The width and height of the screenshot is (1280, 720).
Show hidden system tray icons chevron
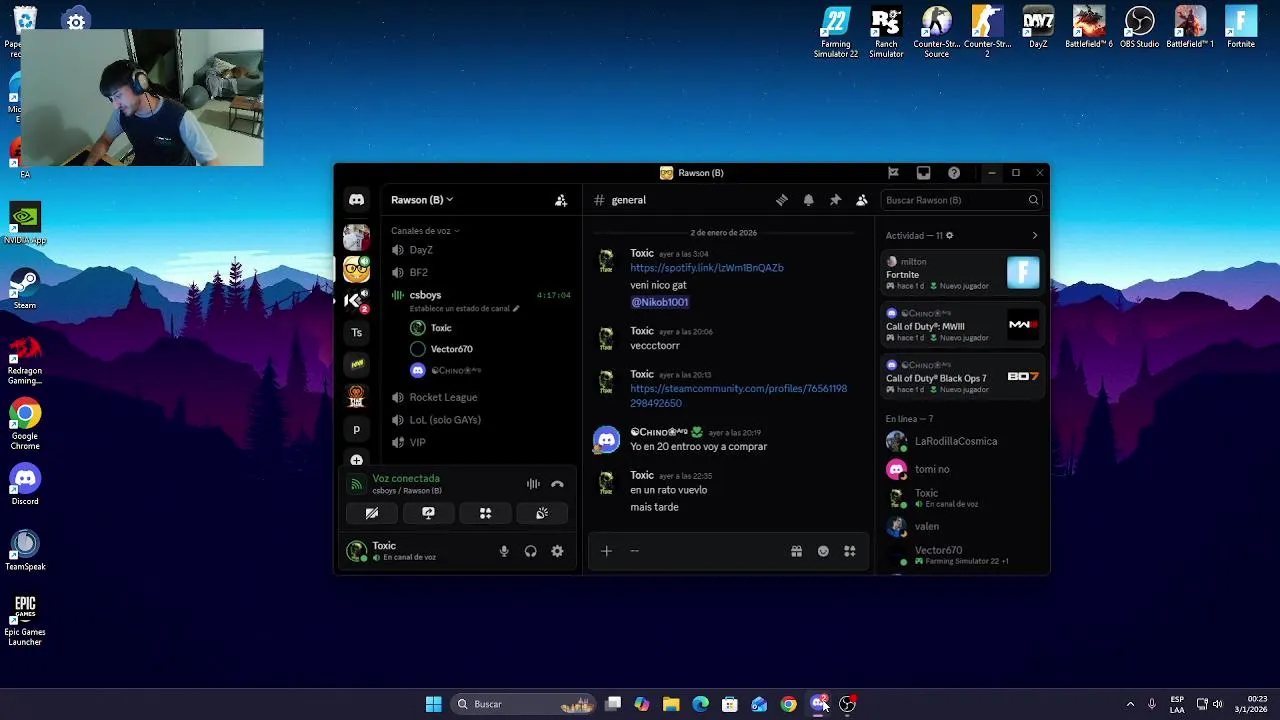[1130, 704]
